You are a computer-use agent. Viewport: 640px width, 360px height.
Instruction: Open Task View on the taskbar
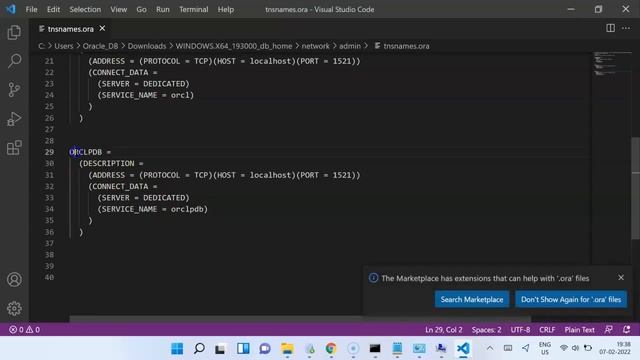pos(220,349)
